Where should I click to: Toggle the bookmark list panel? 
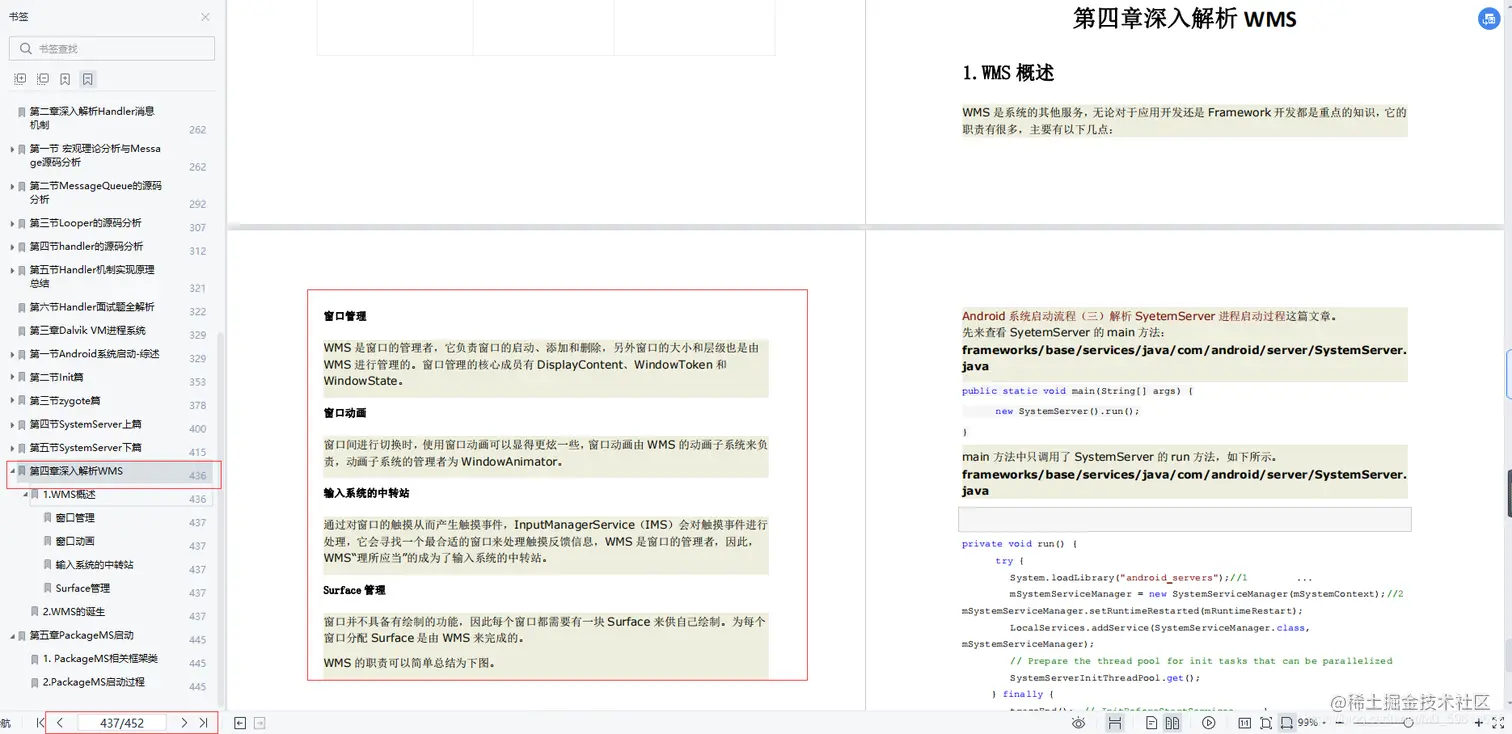(x=87, y=79)
